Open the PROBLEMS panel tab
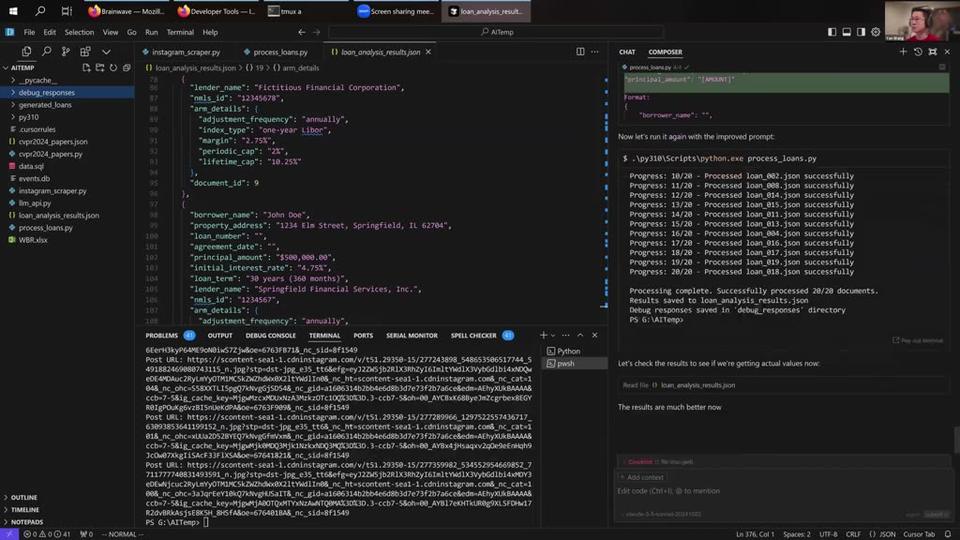 click(x=162, y=336)
